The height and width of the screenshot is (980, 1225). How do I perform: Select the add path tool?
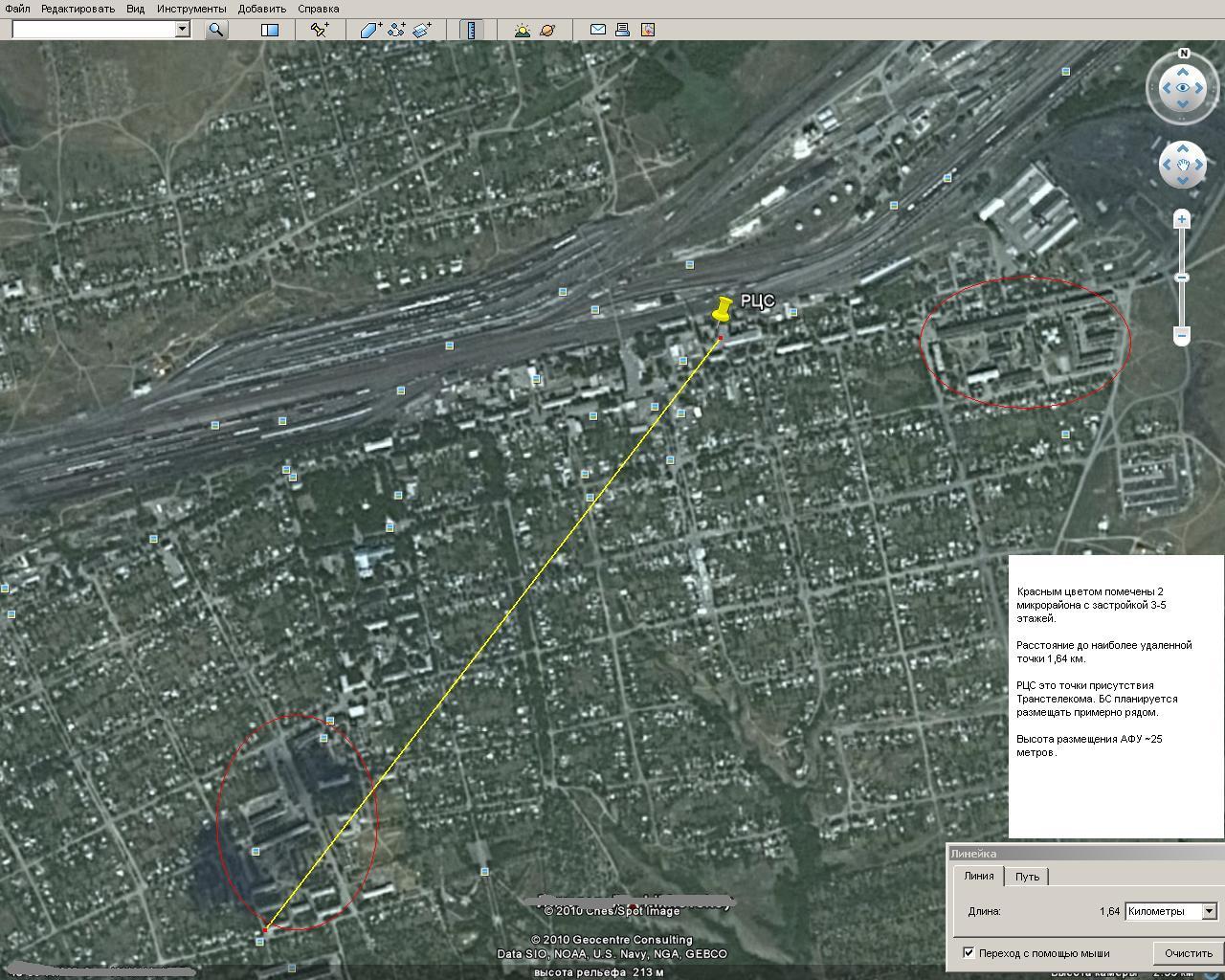396,30
